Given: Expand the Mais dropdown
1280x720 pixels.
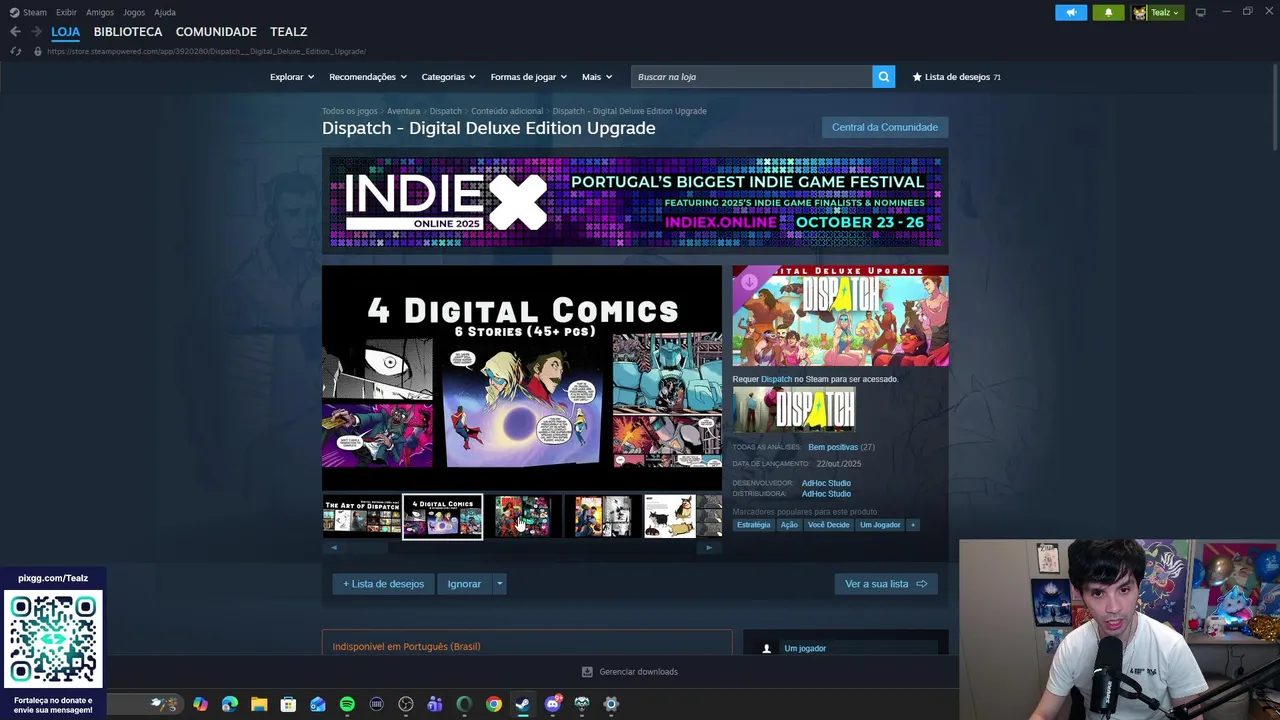Looking at the screenshot, I should coord(597,77).
